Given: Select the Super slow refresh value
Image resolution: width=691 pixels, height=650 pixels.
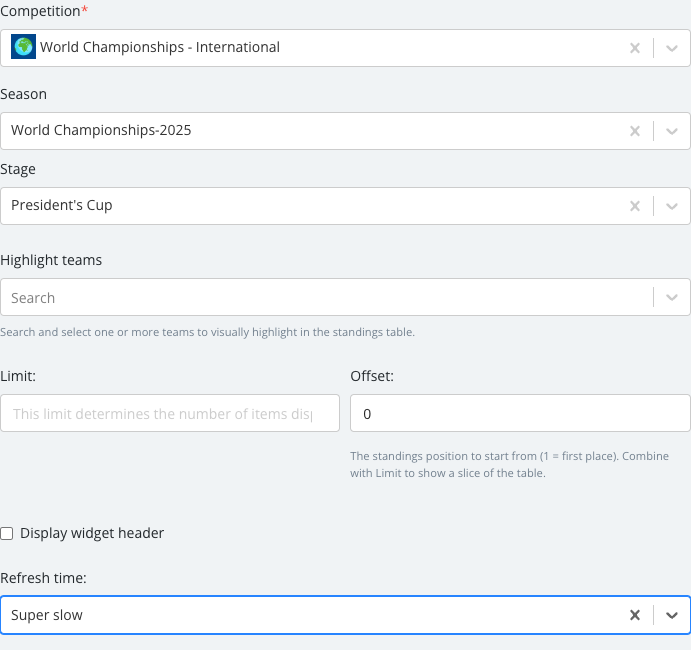Looking at the screenshot, I should (x=47, y=615).
